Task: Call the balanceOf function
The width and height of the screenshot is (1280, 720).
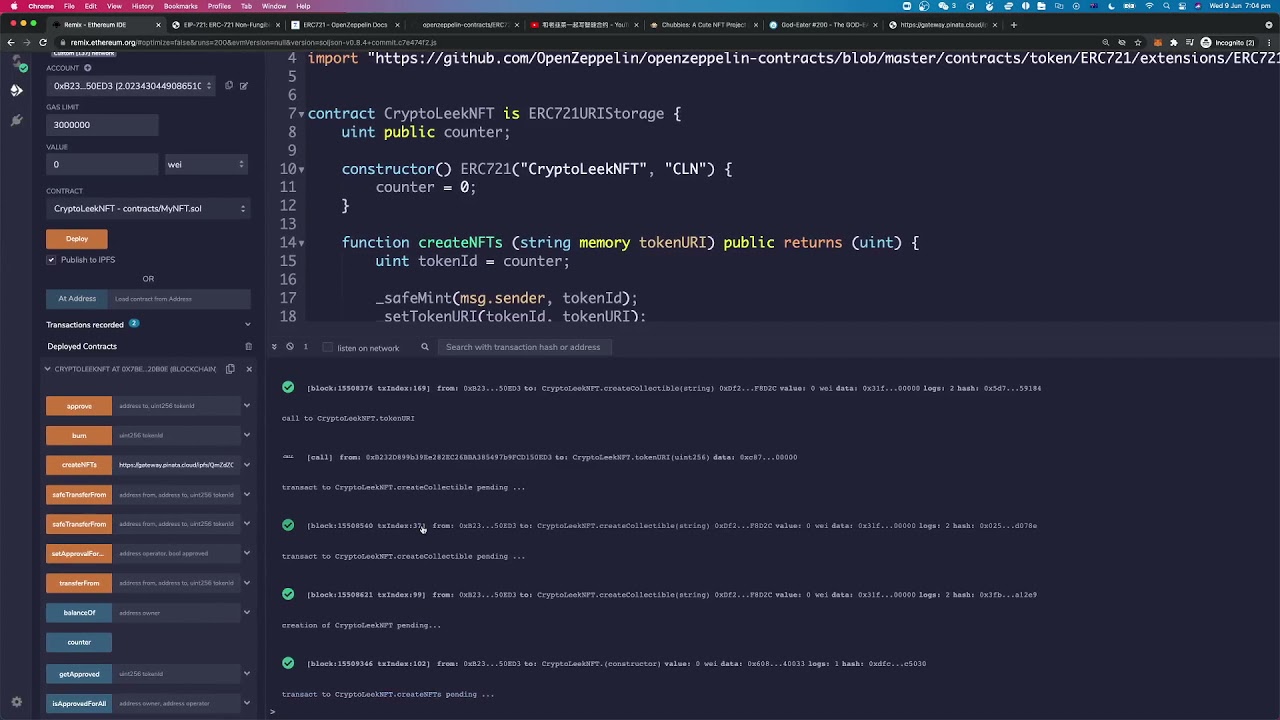Action: tap(79, 613)
